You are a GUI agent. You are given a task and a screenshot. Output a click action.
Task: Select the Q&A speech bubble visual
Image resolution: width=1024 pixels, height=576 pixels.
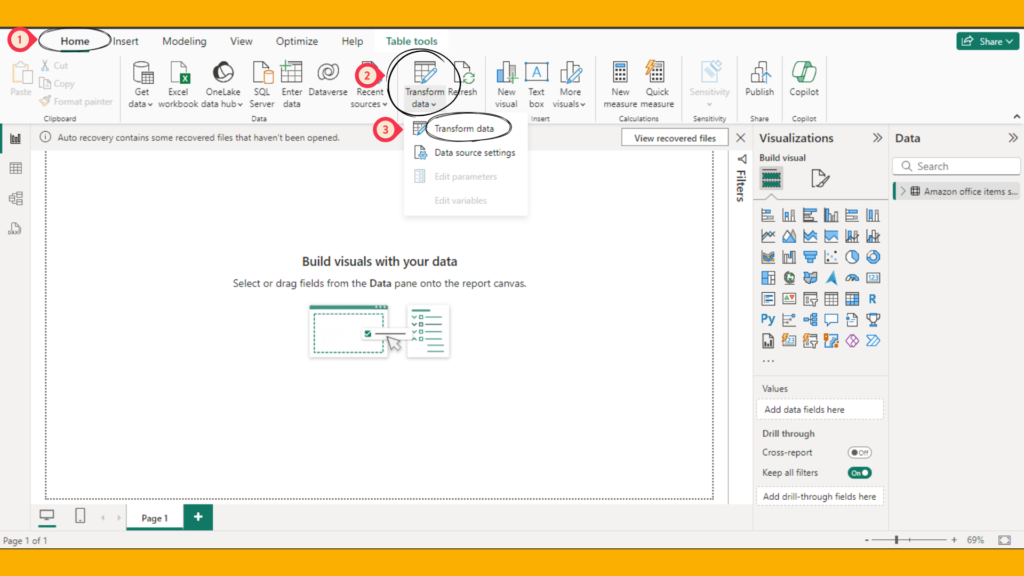(831, 319)
